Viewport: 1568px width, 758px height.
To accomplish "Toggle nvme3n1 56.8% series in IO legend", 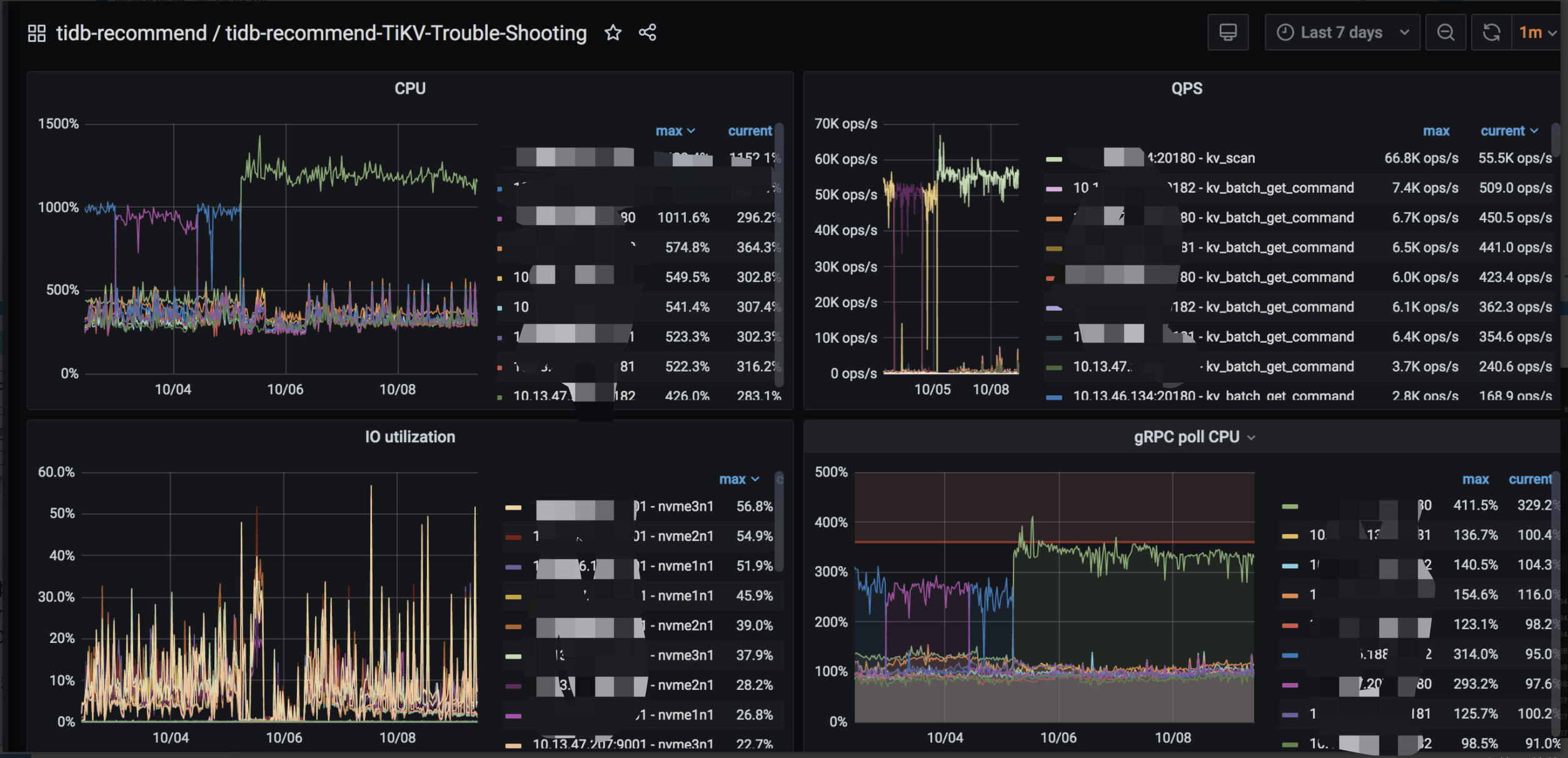I will coord(685,507).
